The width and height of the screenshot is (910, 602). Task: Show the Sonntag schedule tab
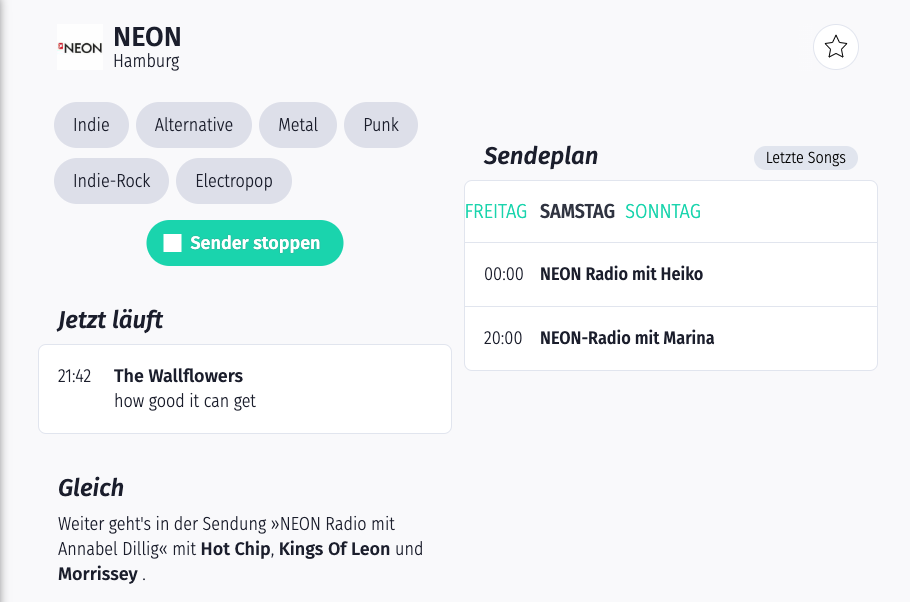663,211
